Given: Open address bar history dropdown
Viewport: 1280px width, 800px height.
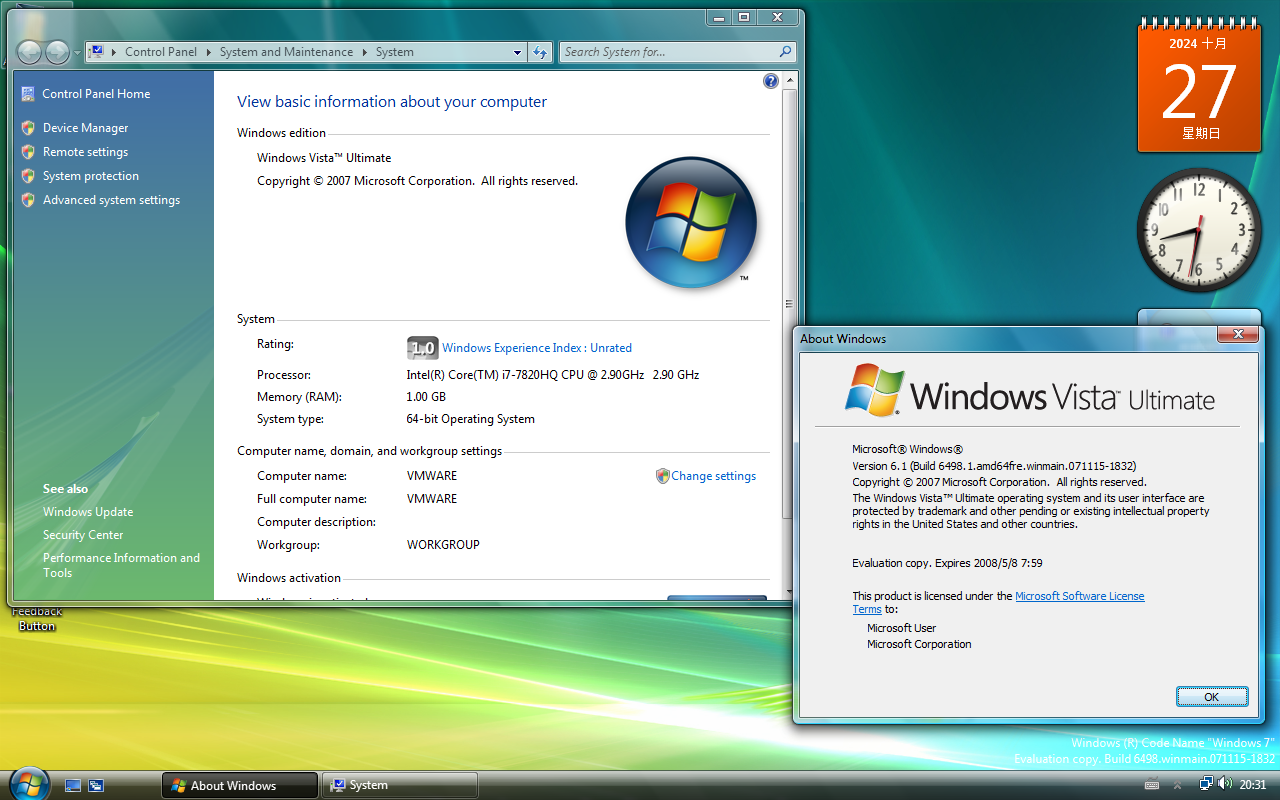Looking at the screenshot, I should click(517, 52).
